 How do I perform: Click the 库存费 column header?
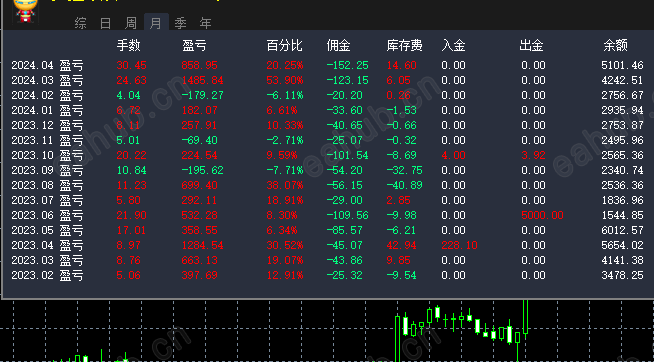[x=405, y=45]
